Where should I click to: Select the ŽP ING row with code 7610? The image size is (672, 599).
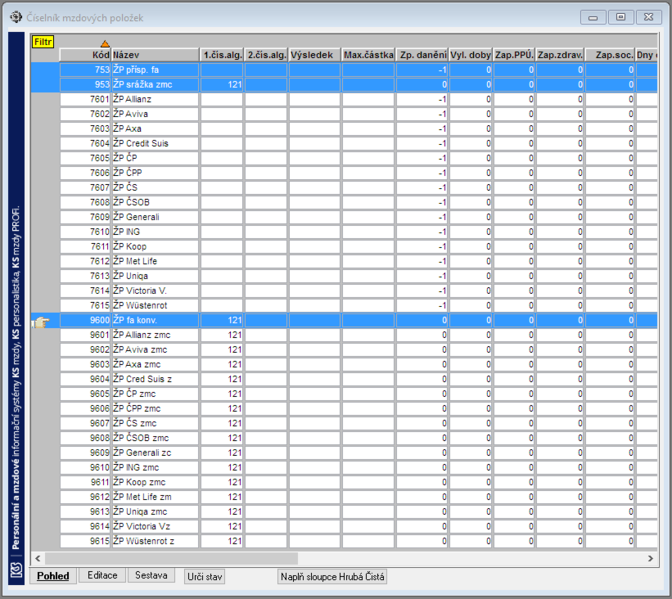coord(344,232)
